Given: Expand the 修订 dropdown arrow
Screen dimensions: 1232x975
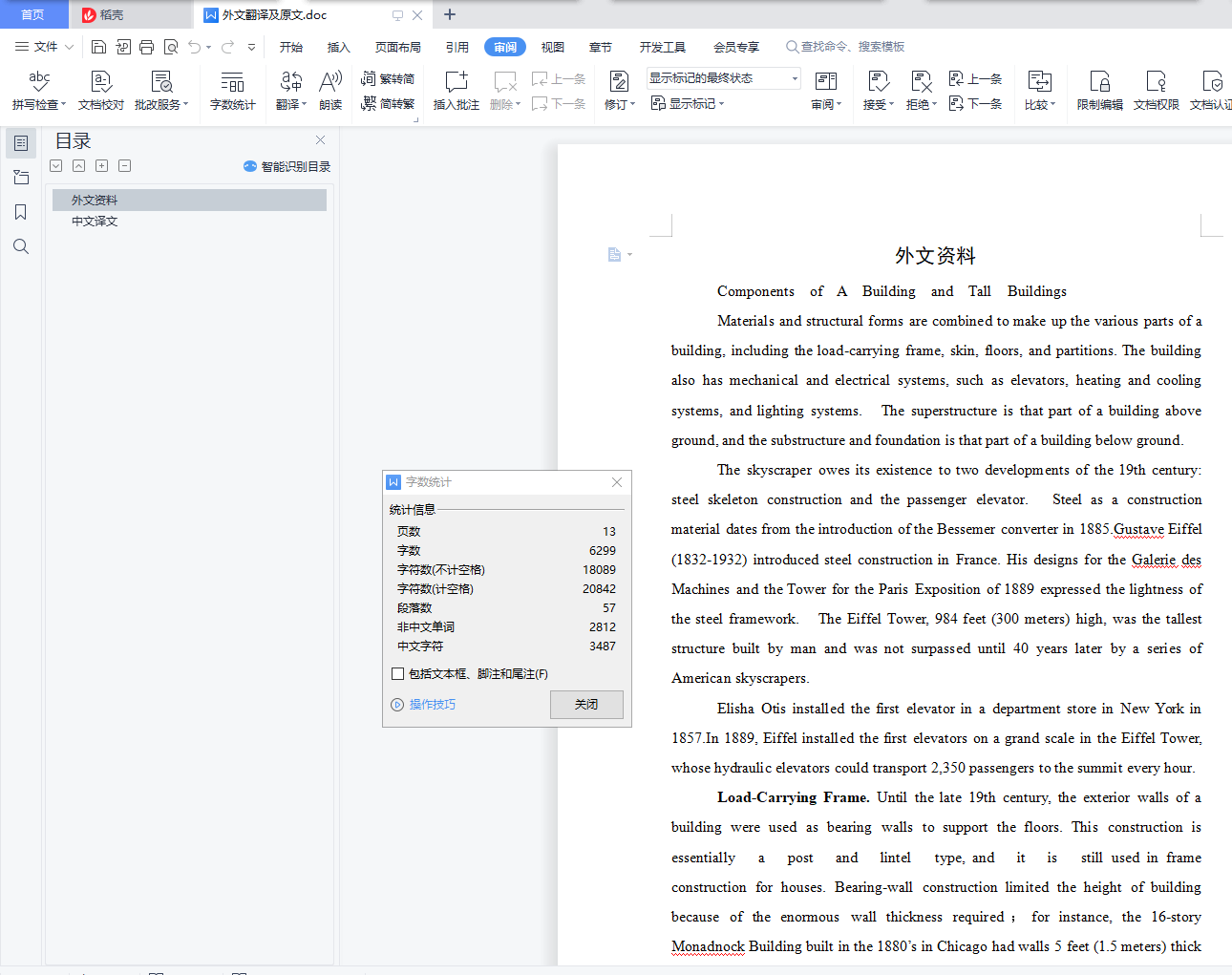Looking at the screenshot, I should pyautogui.click(x=633, y=105).
